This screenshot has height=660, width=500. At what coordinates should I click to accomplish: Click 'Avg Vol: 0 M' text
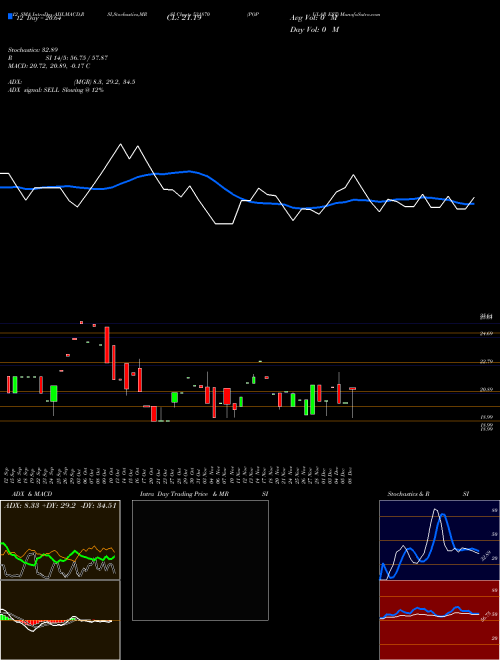tap(314, 18)
